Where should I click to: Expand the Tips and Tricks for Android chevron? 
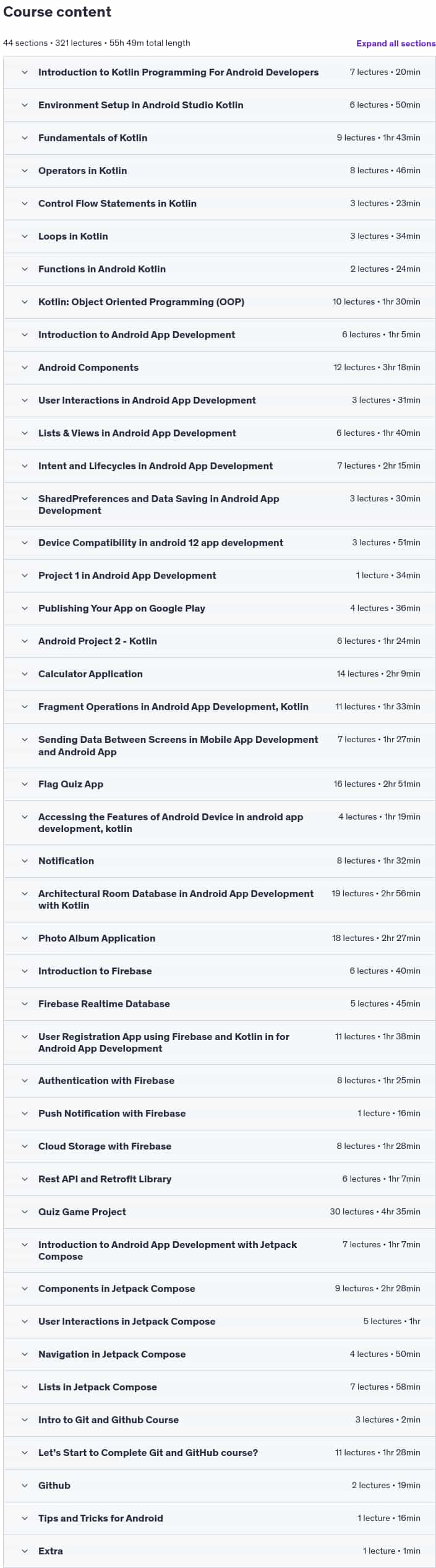point(25,1518)
